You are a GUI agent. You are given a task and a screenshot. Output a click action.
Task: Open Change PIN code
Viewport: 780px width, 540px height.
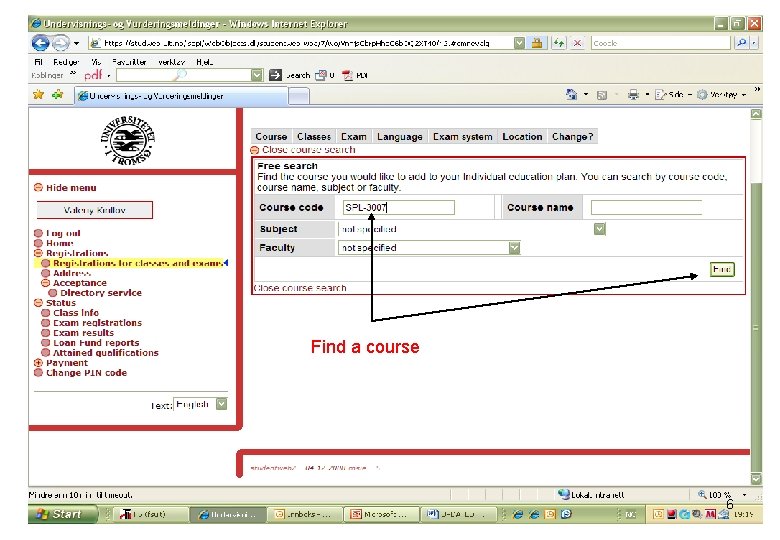(86, 372)
